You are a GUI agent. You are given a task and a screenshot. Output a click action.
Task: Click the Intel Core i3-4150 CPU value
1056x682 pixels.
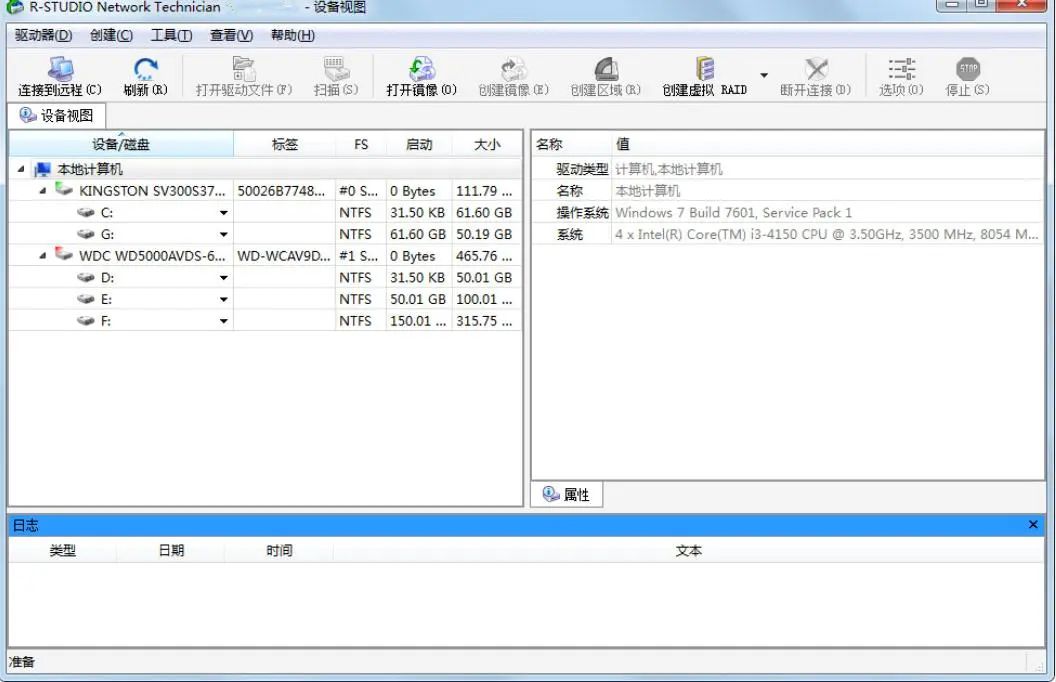(x=826, y=234)
